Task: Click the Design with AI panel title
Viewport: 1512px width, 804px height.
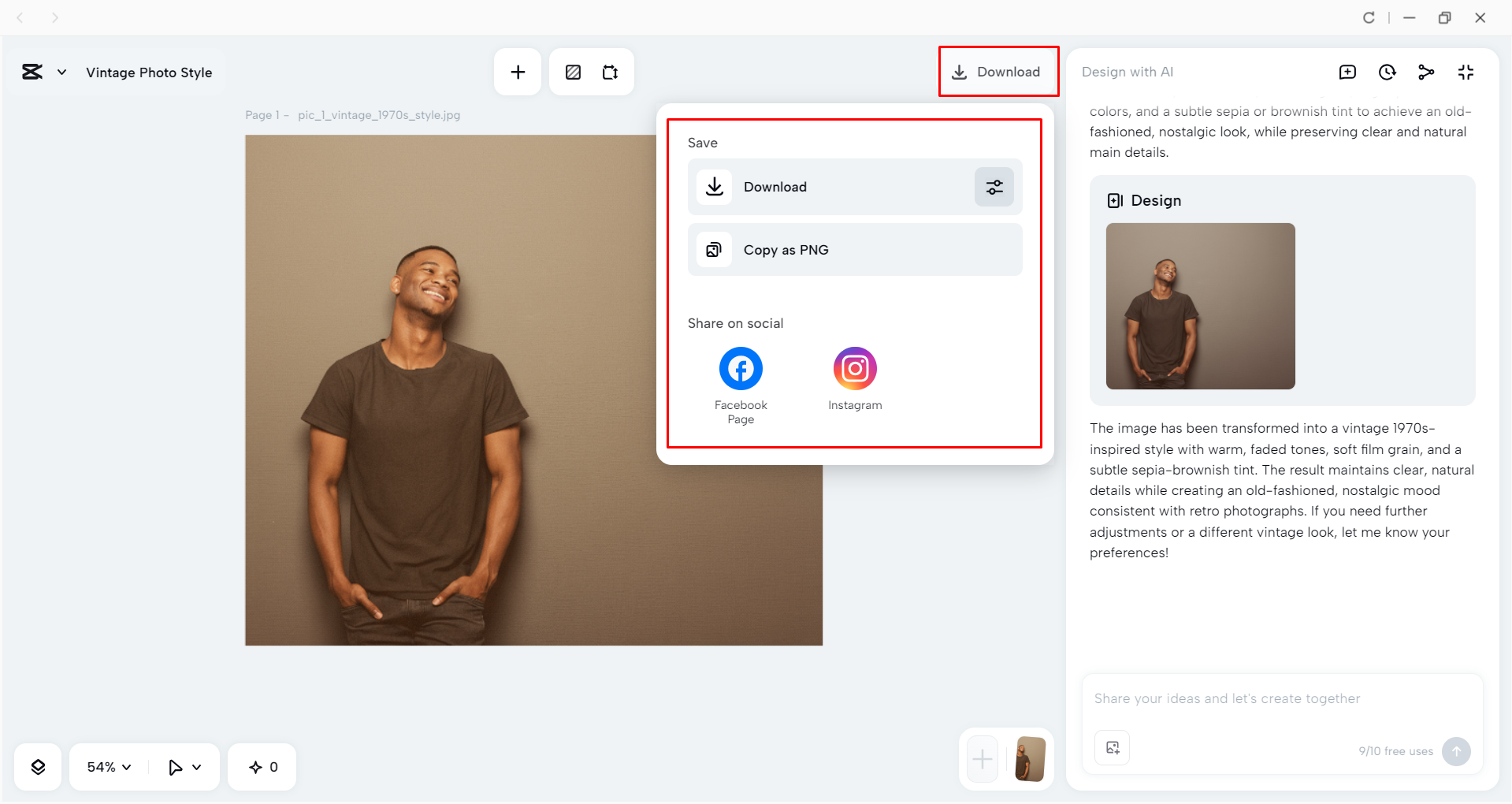Action: pos(1127,72)
